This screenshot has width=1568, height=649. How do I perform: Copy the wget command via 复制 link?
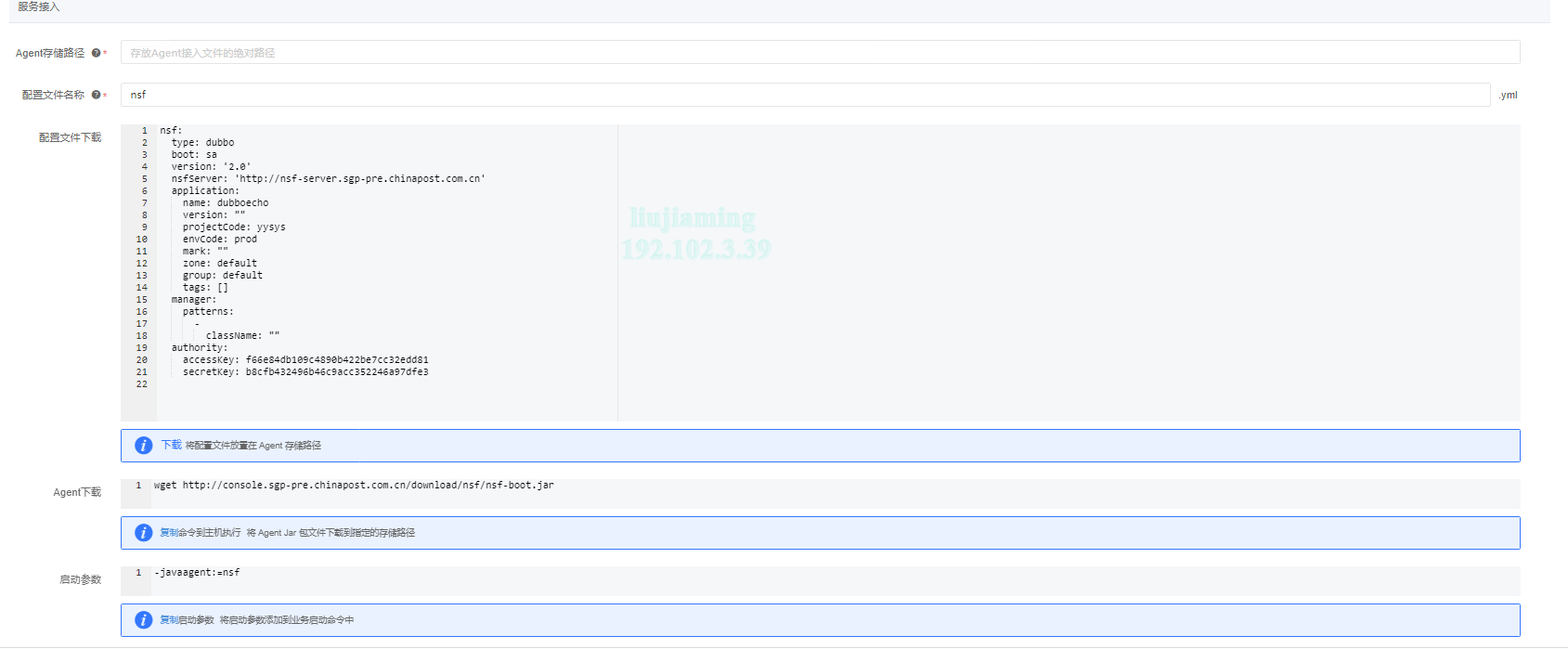tap(168, 533)
